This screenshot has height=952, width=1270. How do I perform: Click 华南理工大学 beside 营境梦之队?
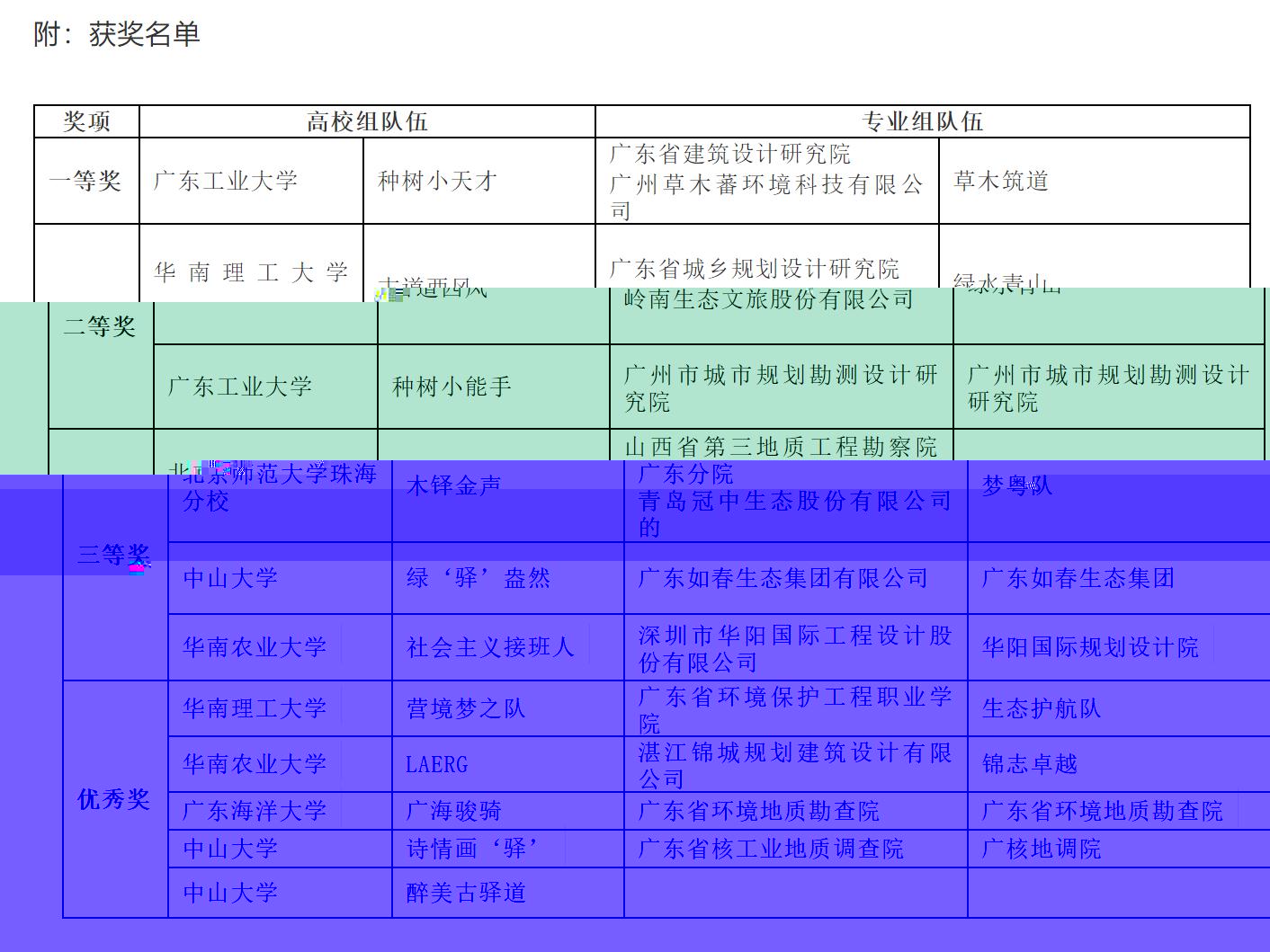click(255, 708)
